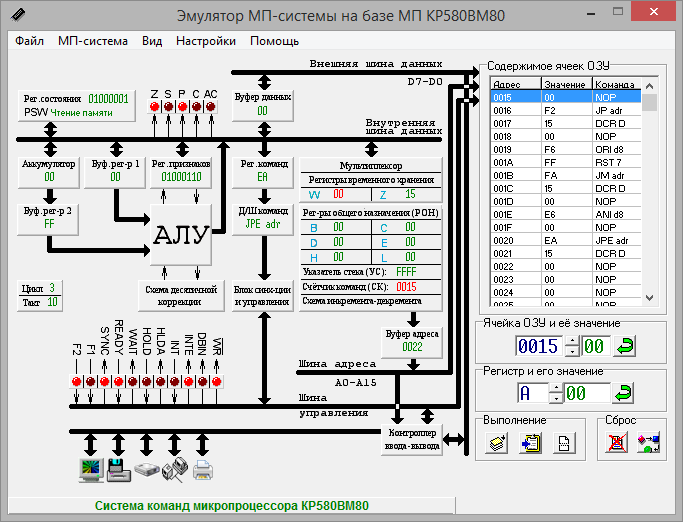
Task: Select memory row 001E ANI d8
Action: 566,214
